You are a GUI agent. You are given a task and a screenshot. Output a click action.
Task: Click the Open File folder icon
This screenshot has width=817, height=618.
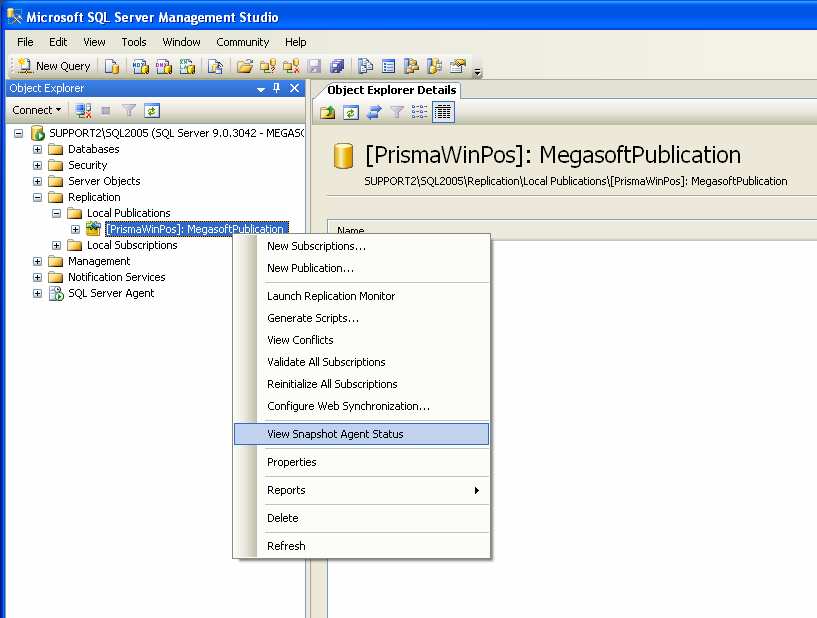pos(244,66)
